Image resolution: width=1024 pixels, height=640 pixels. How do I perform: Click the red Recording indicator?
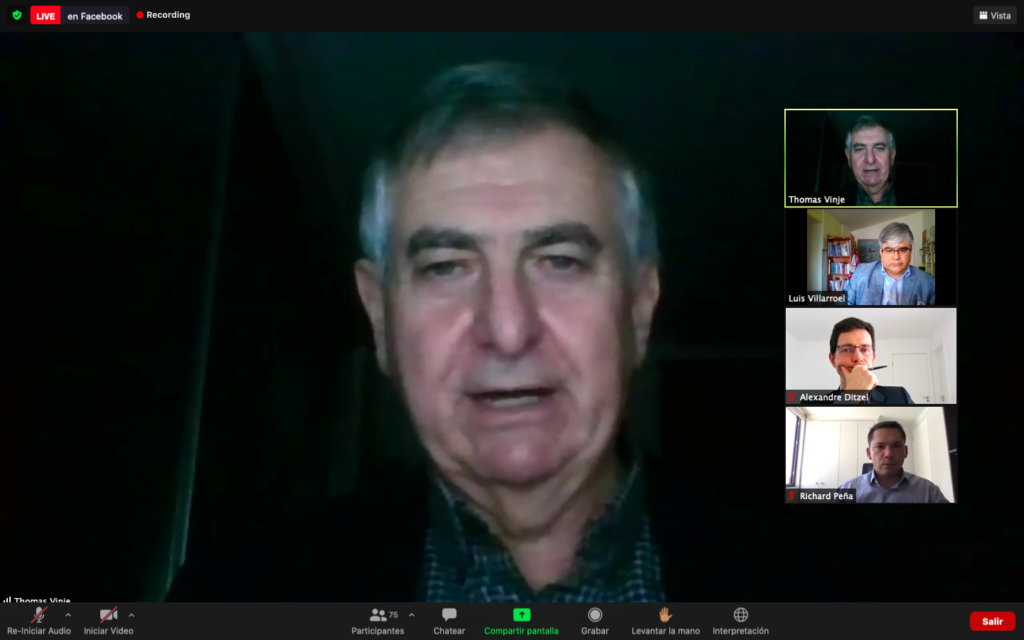coord(163,16)
